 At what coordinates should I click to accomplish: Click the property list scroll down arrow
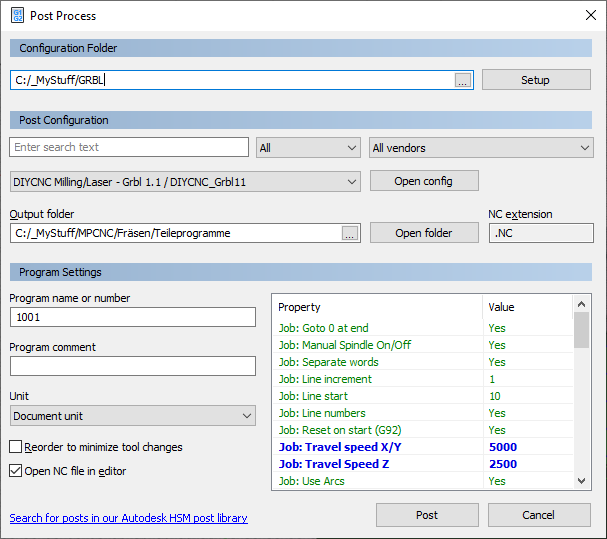[x=581, y=481]
